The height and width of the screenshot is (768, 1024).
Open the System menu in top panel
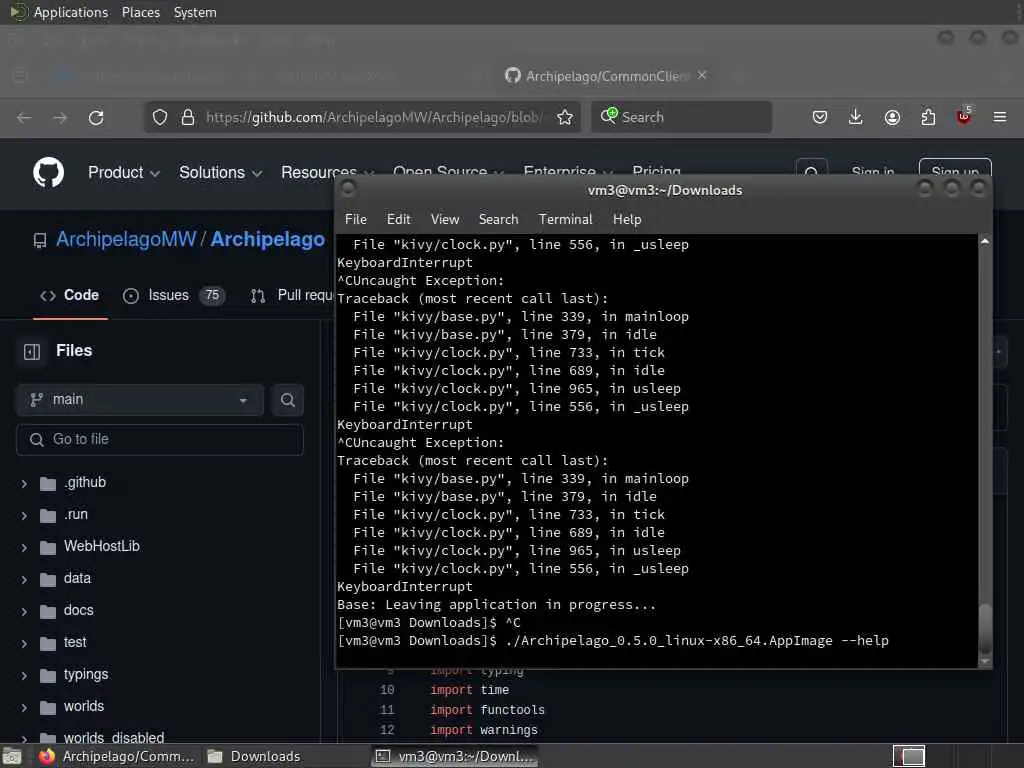click(195, 12)
